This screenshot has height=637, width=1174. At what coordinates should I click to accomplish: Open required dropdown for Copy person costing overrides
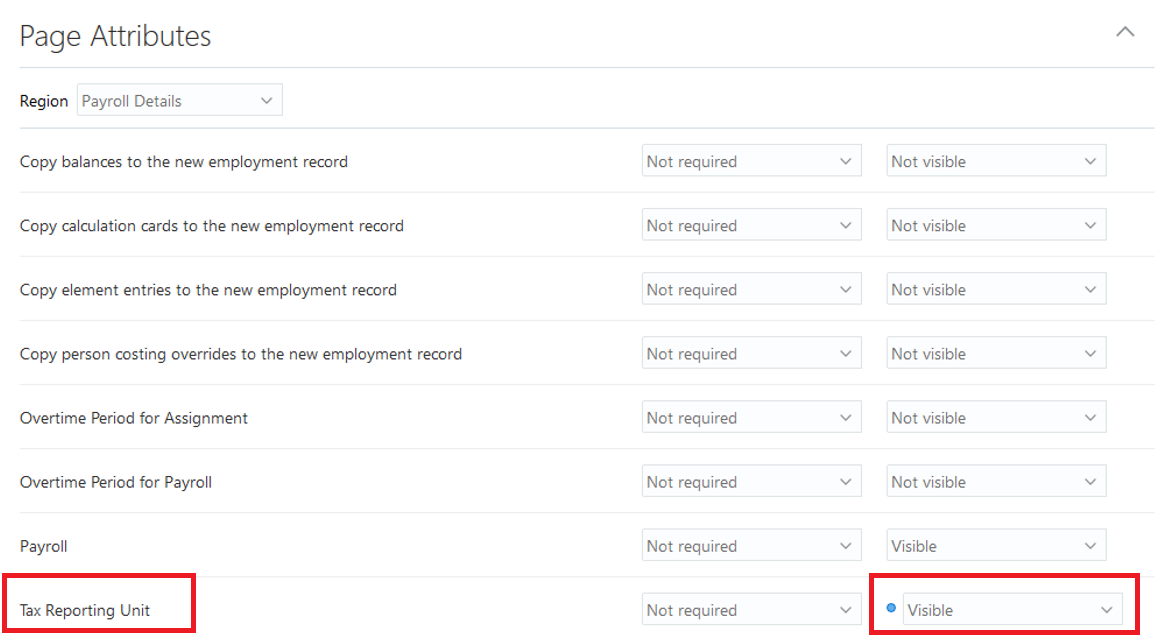click(751, 354)
